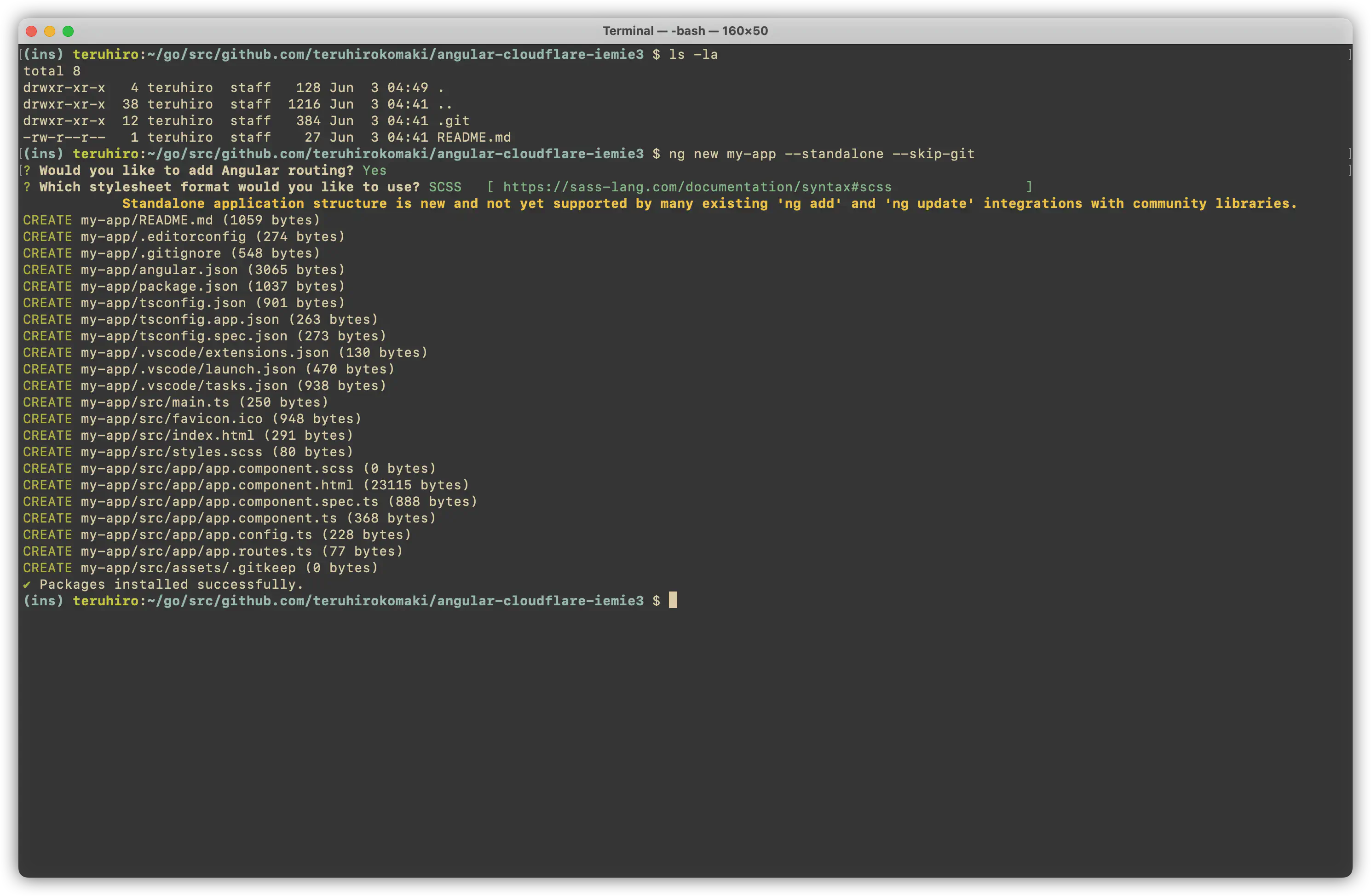
Task: Click 'my-app/.vscode/tasks.json' line
Action: [204, 386]
